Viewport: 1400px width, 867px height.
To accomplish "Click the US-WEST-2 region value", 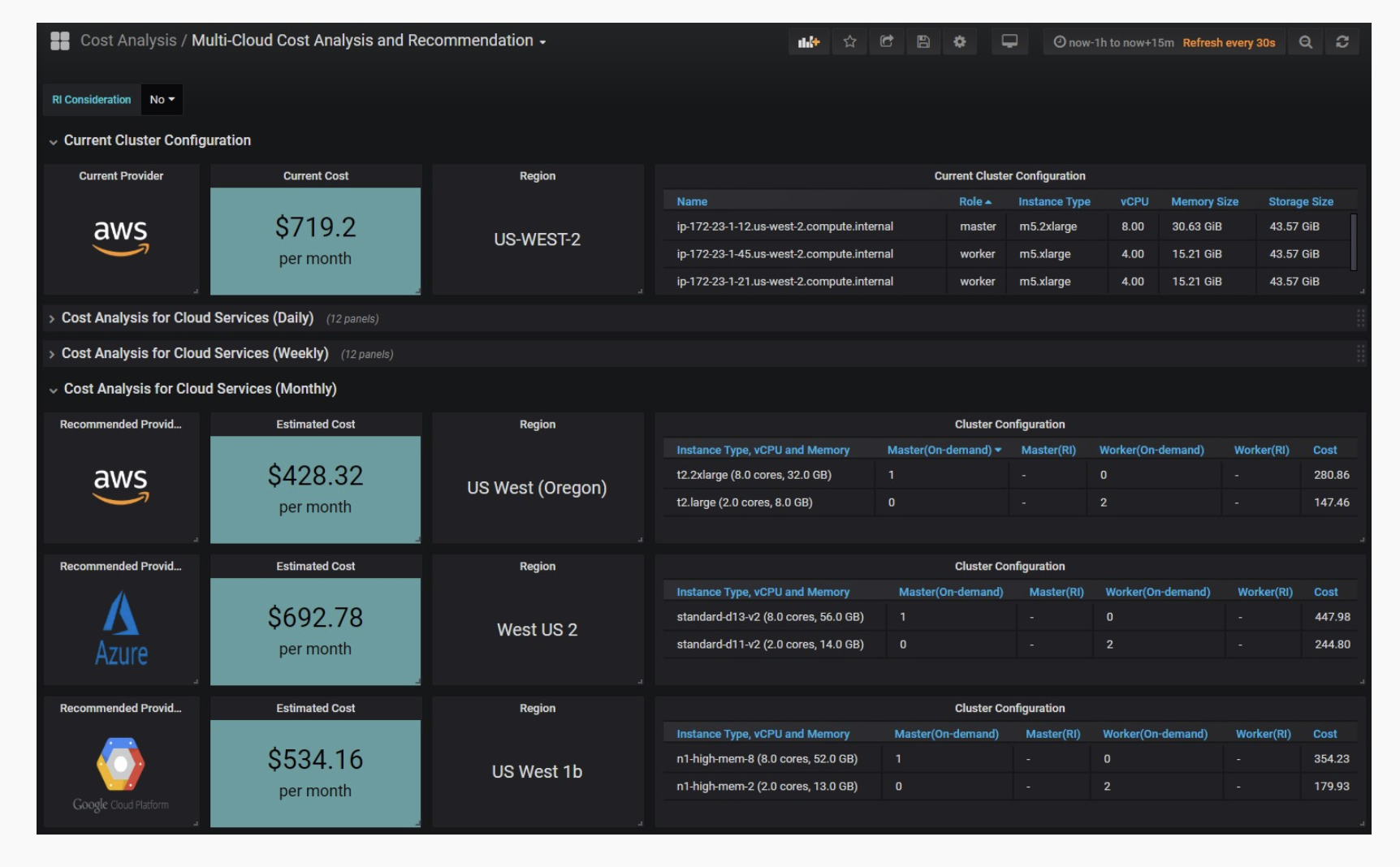I will 537,239.
